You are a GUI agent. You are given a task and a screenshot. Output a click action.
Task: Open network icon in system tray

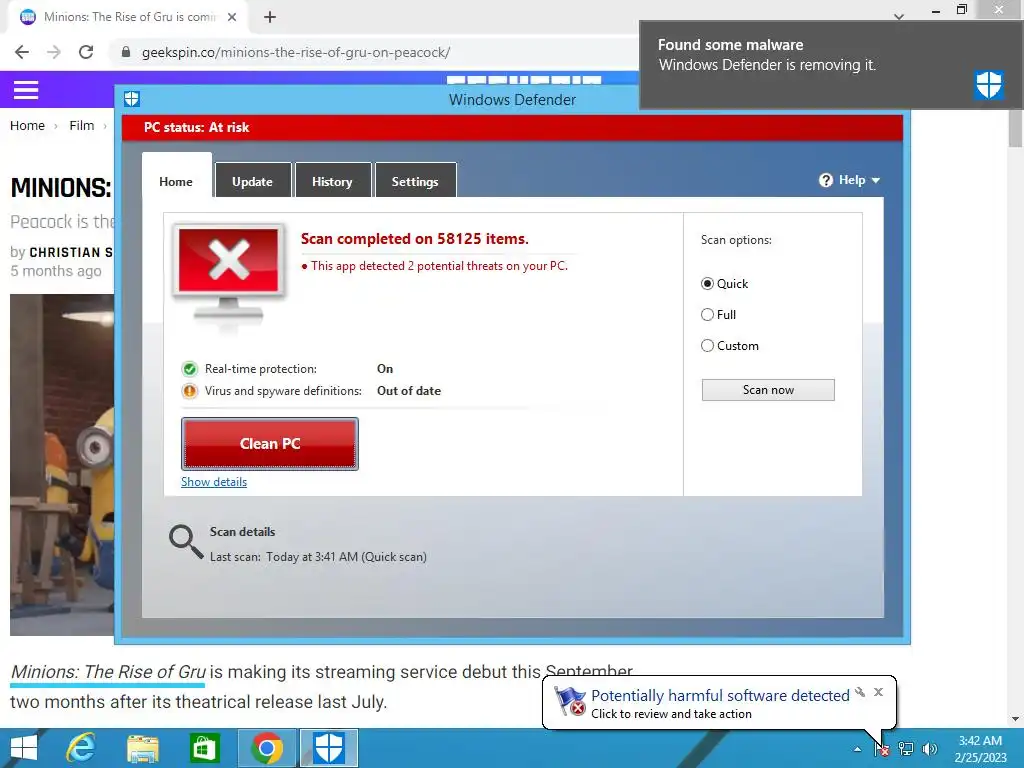(x=906, y=749)
